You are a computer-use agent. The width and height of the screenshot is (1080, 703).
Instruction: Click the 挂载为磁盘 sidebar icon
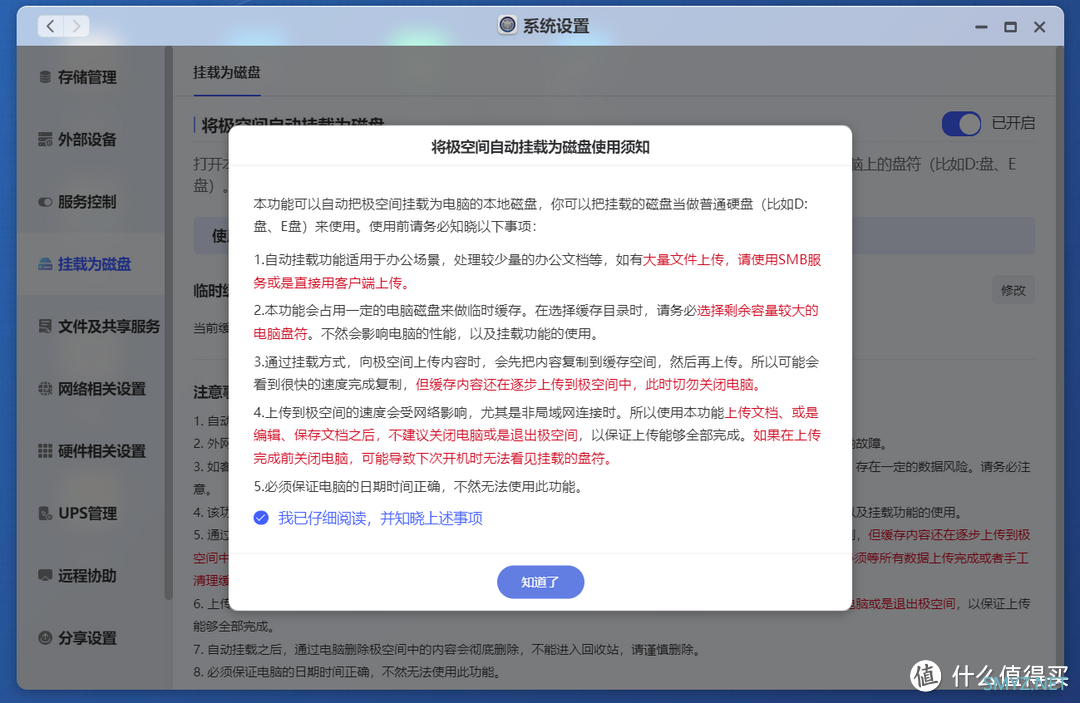[x=45, y=264]
